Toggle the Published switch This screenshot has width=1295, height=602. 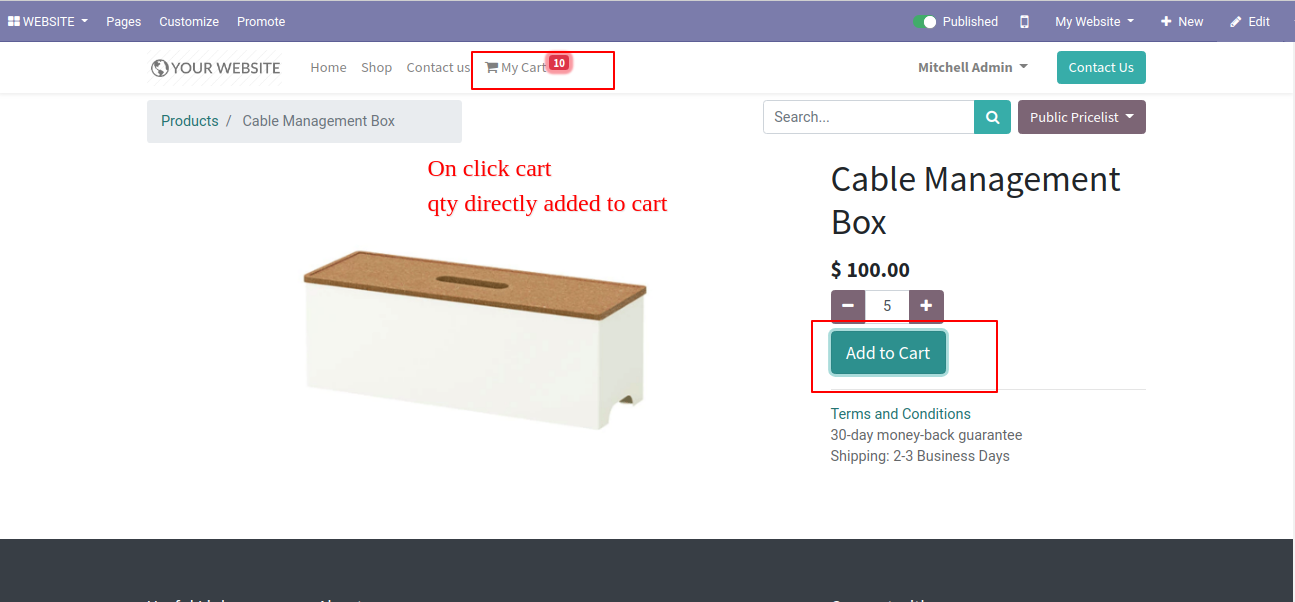tap(925, 21)
